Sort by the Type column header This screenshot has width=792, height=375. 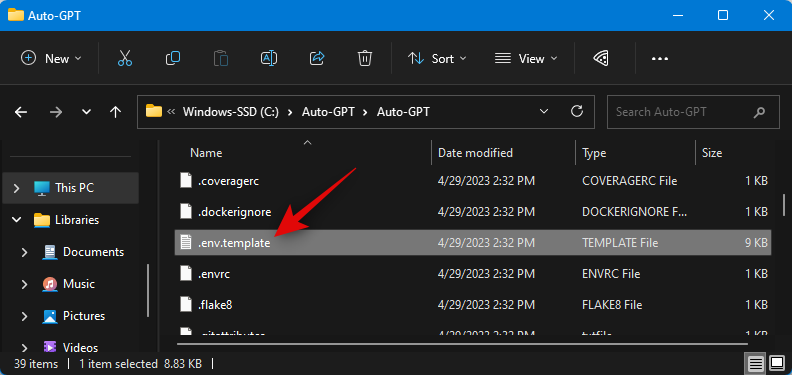[594, 153]
